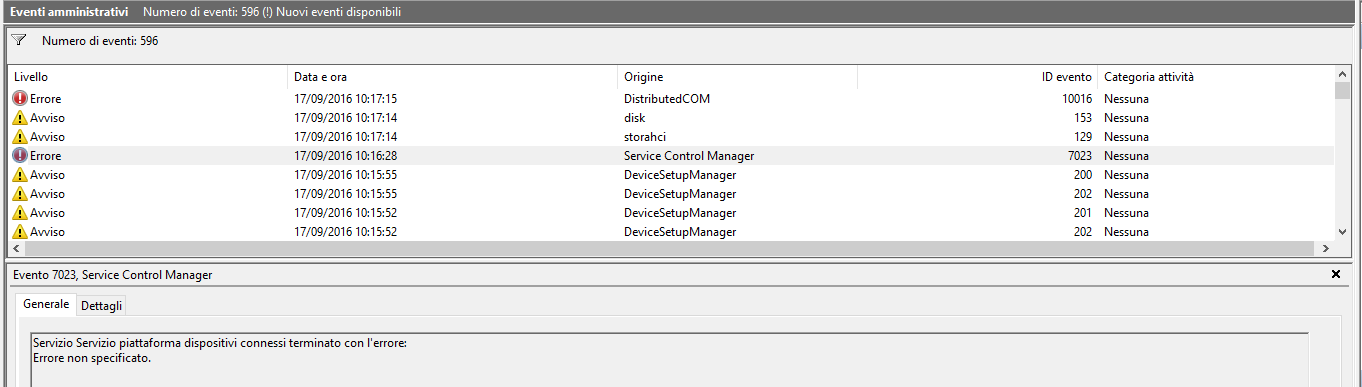
Task: Click warning icon of DeviceSetupManager event 201
Action: (20, 213)
